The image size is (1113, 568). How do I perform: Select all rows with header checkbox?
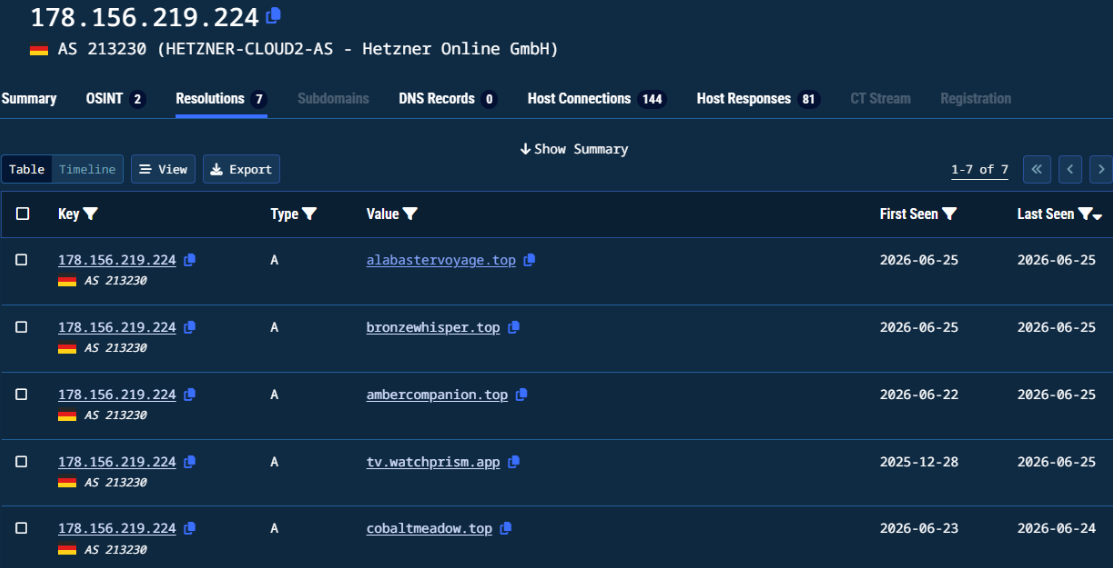pyautogui.click(x=23, y=214)
